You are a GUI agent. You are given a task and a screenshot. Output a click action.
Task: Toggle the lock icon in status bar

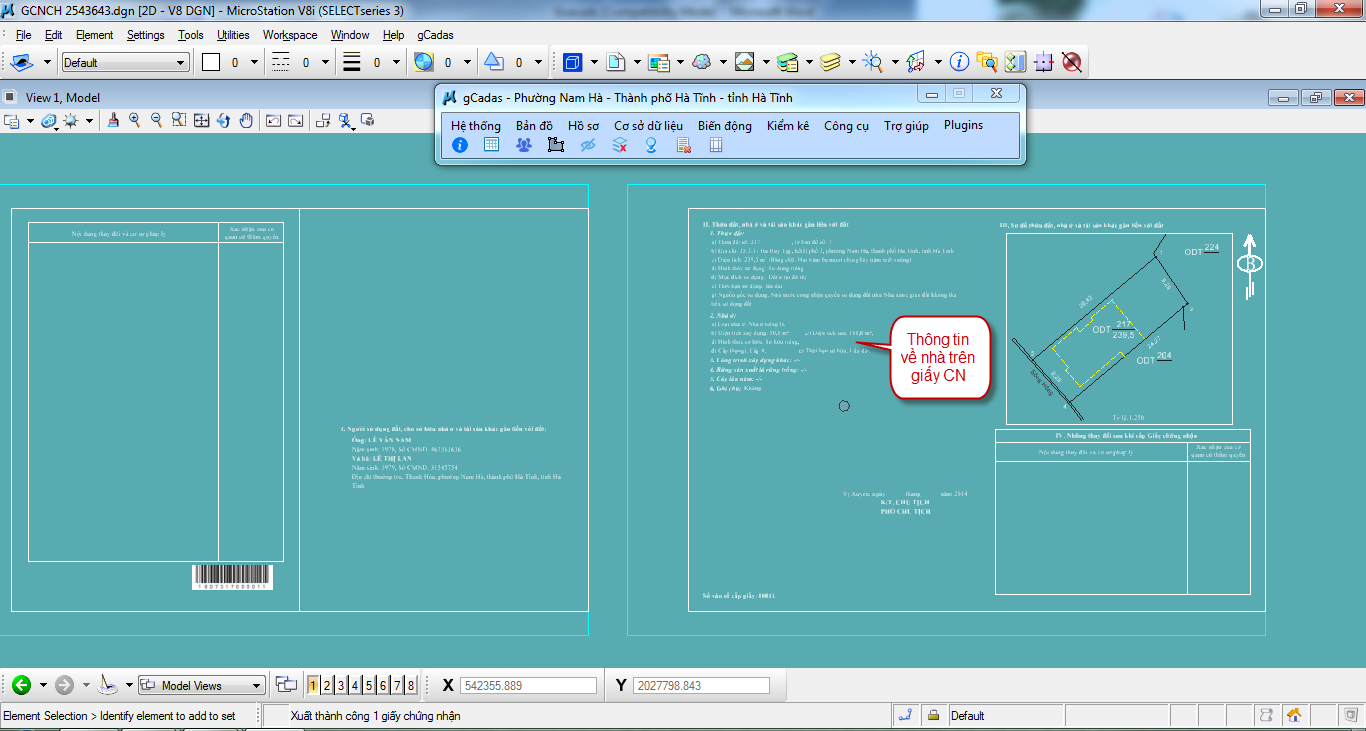tap(933, 716)
